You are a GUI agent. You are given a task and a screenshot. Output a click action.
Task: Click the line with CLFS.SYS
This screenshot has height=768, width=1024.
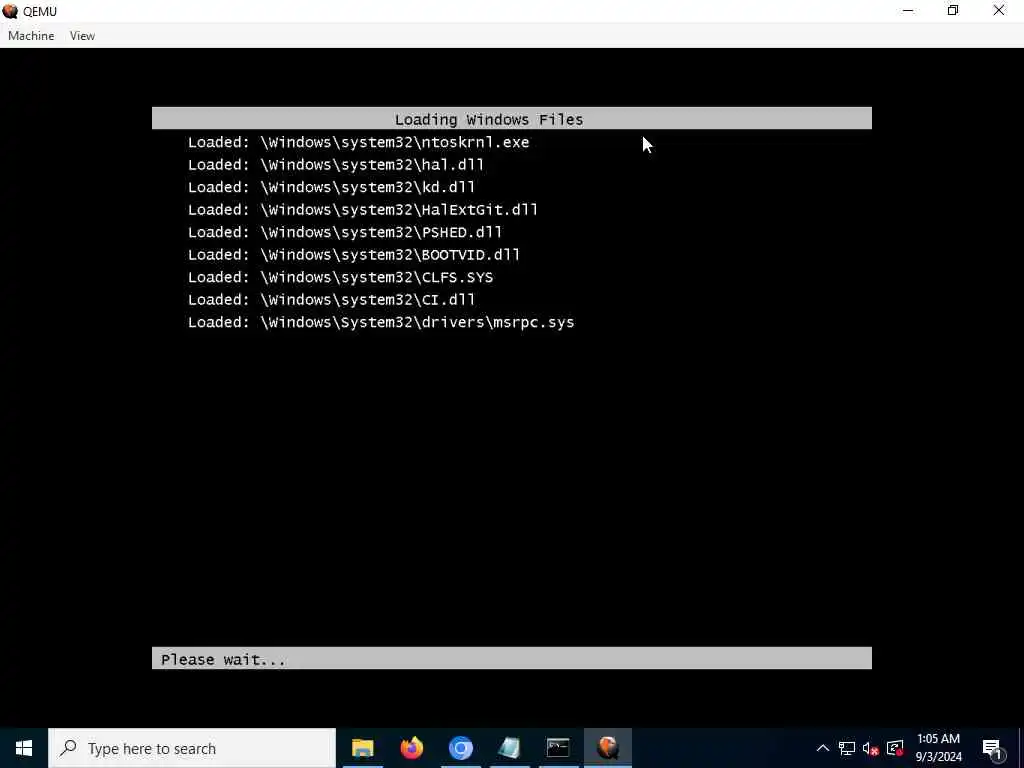coord(341,278)
